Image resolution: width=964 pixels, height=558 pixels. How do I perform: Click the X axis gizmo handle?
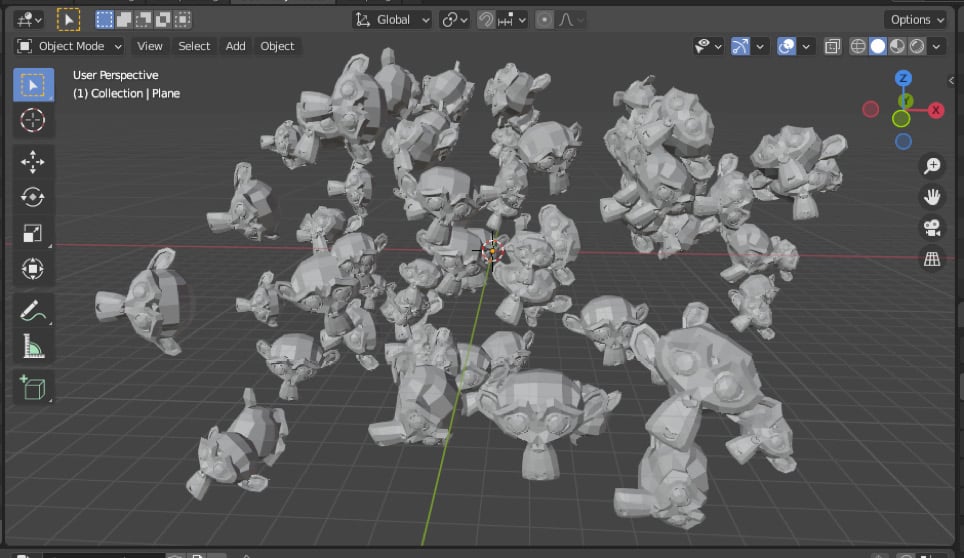[x=936, y=111]
